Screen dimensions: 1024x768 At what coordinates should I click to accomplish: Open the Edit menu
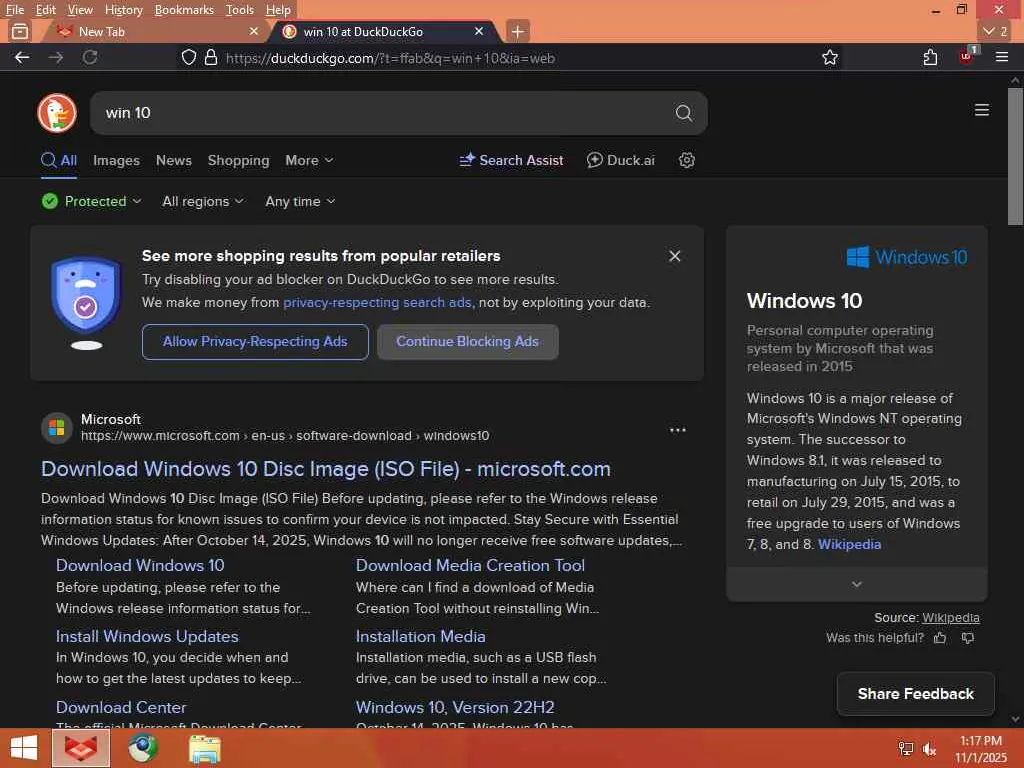pyautogui.click(x=45, y=10)
